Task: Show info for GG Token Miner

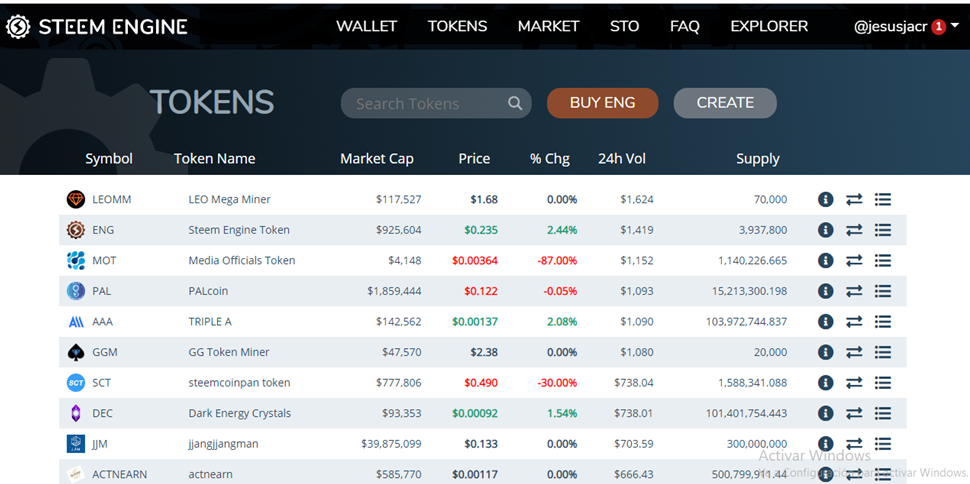Action: tap(825, 352)
